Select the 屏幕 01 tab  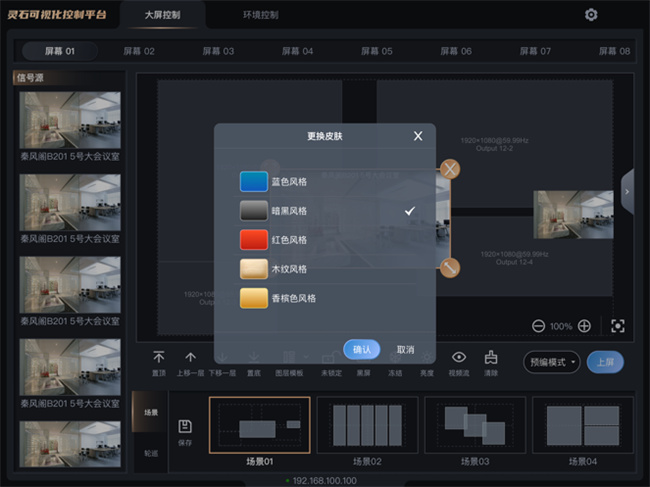coord(60,51)
